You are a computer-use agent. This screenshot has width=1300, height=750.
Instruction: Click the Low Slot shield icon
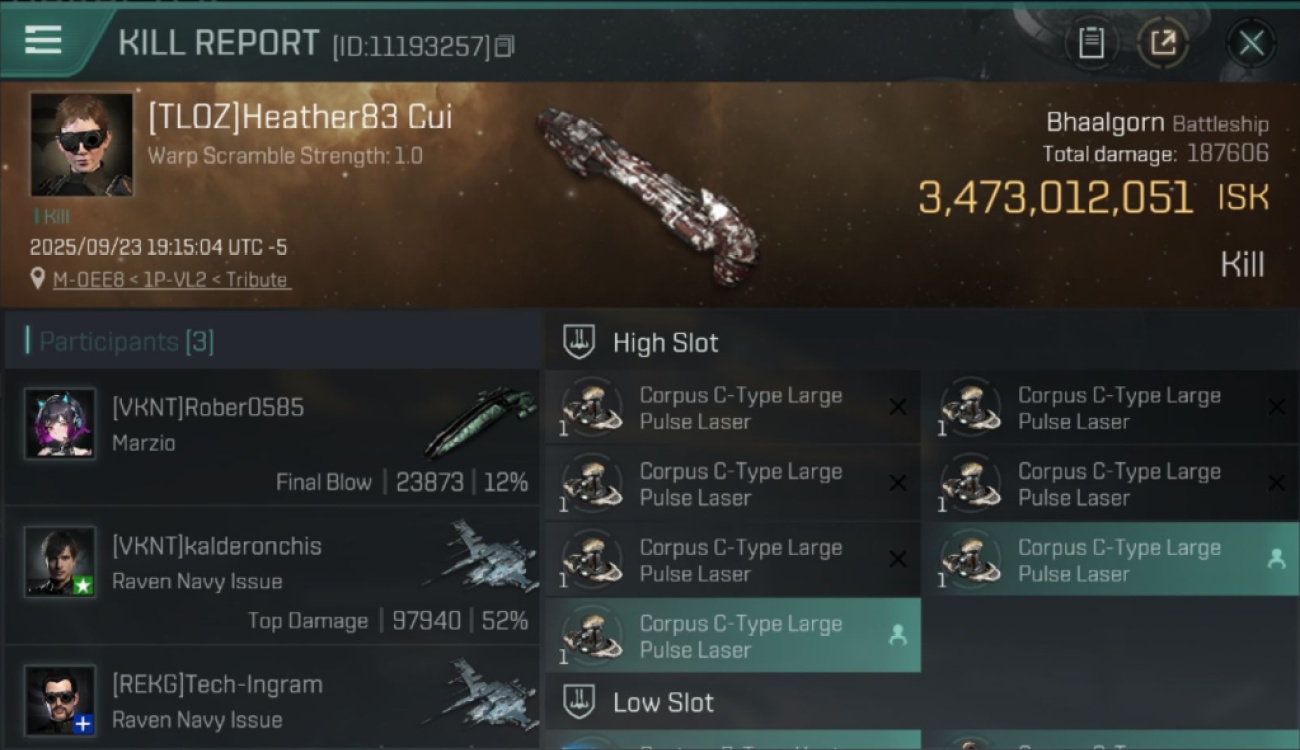click(579, 702)
